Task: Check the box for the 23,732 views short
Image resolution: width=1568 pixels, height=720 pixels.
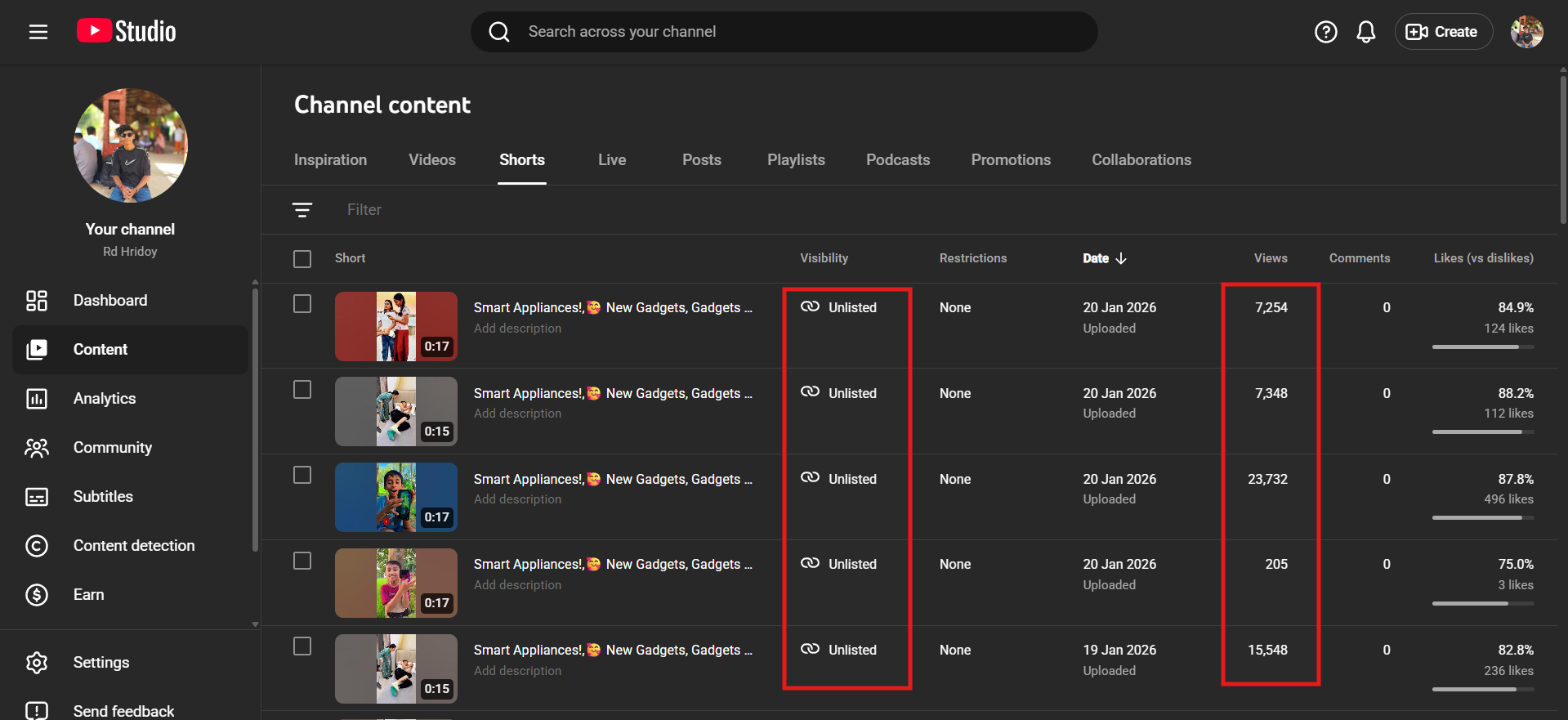Action: [x=302, y=476]
